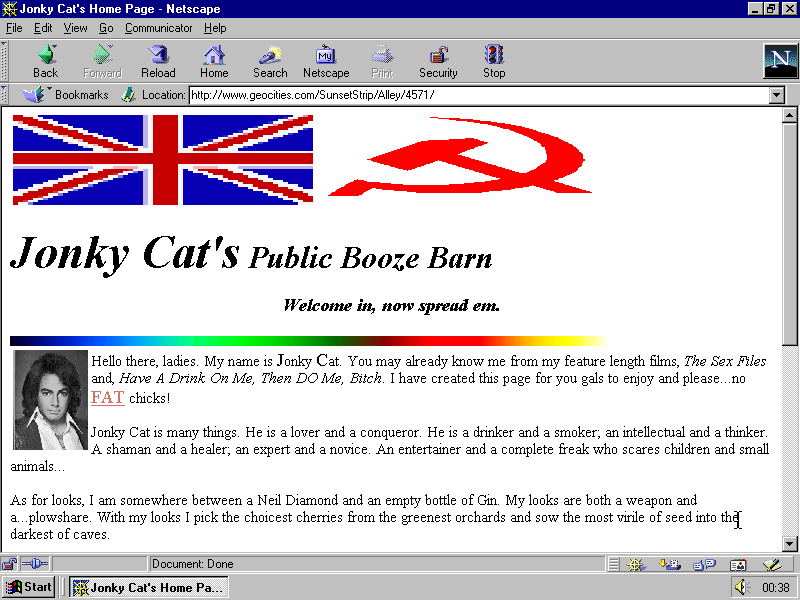Screen dimensions: 800x600
Task: Click the "Document: Done" status text
Action: pyautogui.click(x=192, y=564)
